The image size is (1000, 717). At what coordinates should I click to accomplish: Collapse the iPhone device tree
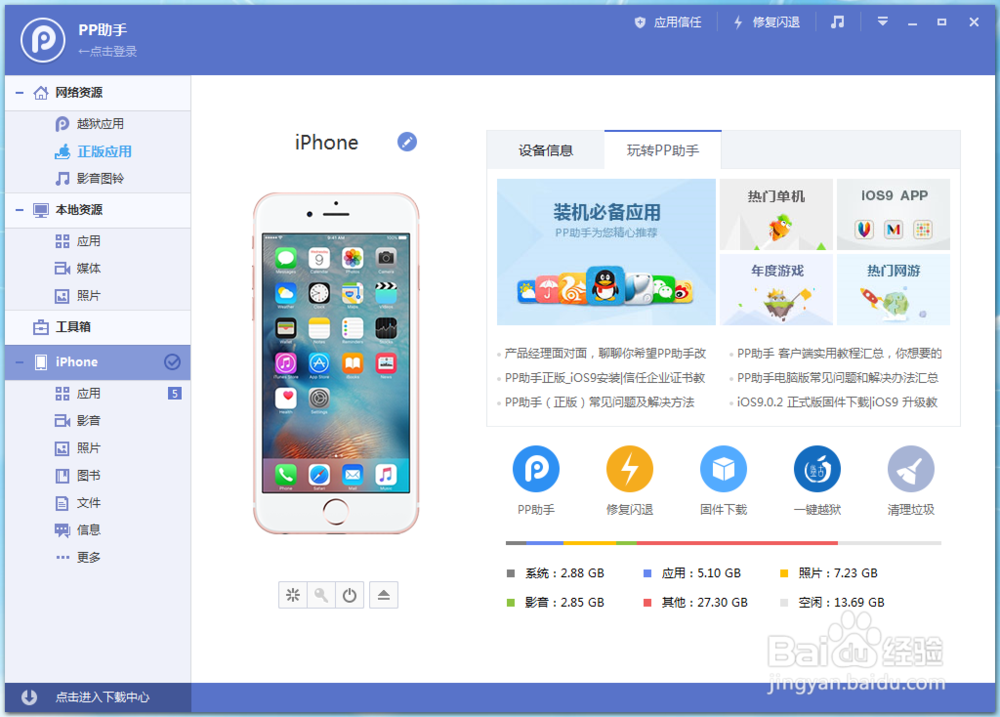(x=19, y=362)
